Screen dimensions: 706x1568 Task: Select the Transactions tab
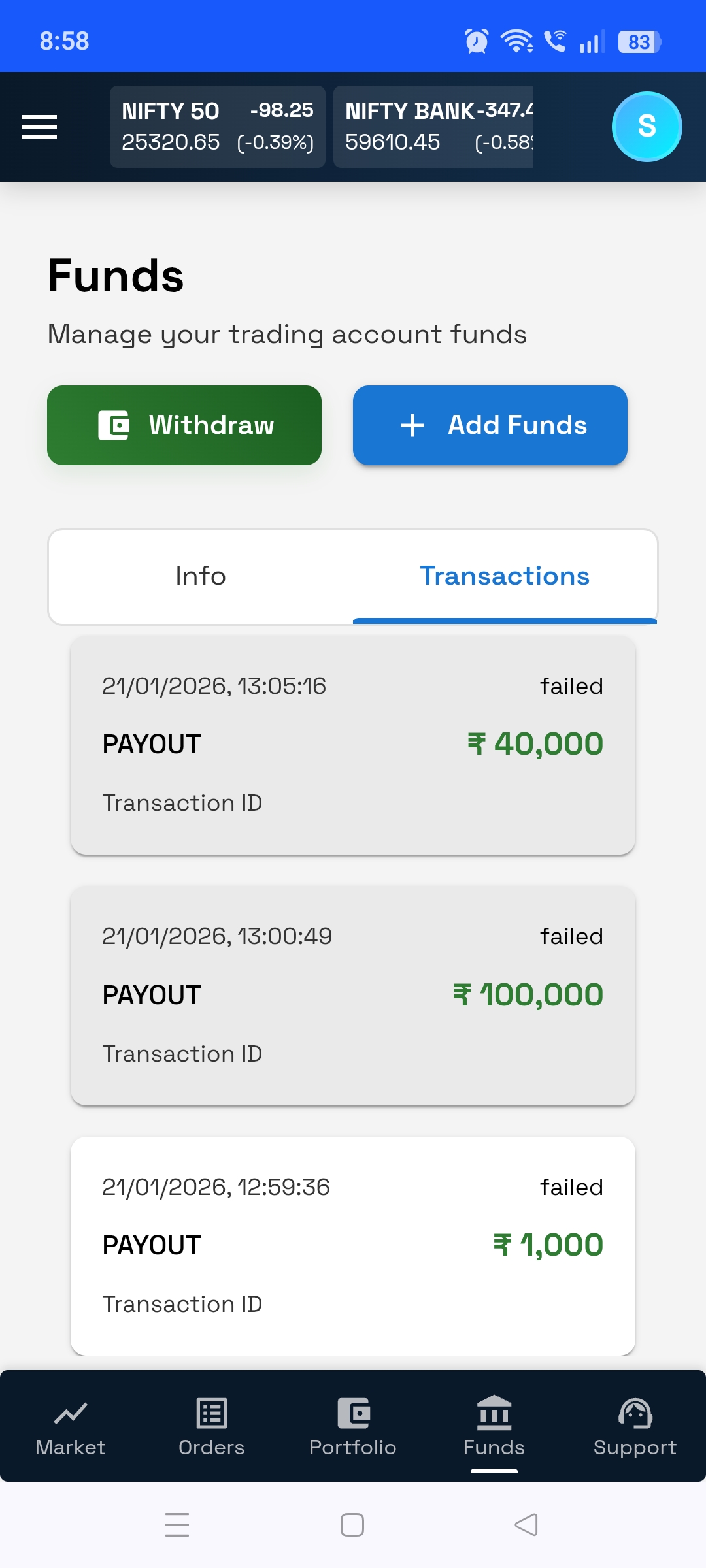[505, 576]
